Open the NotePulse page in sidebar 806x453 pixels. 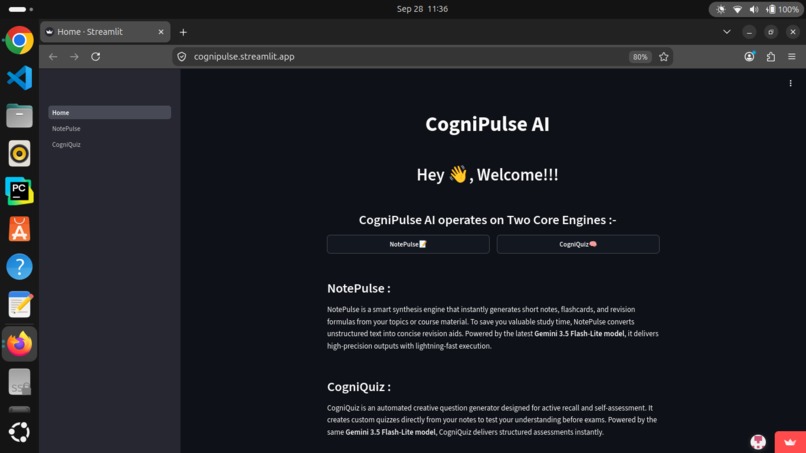point(66,129)
